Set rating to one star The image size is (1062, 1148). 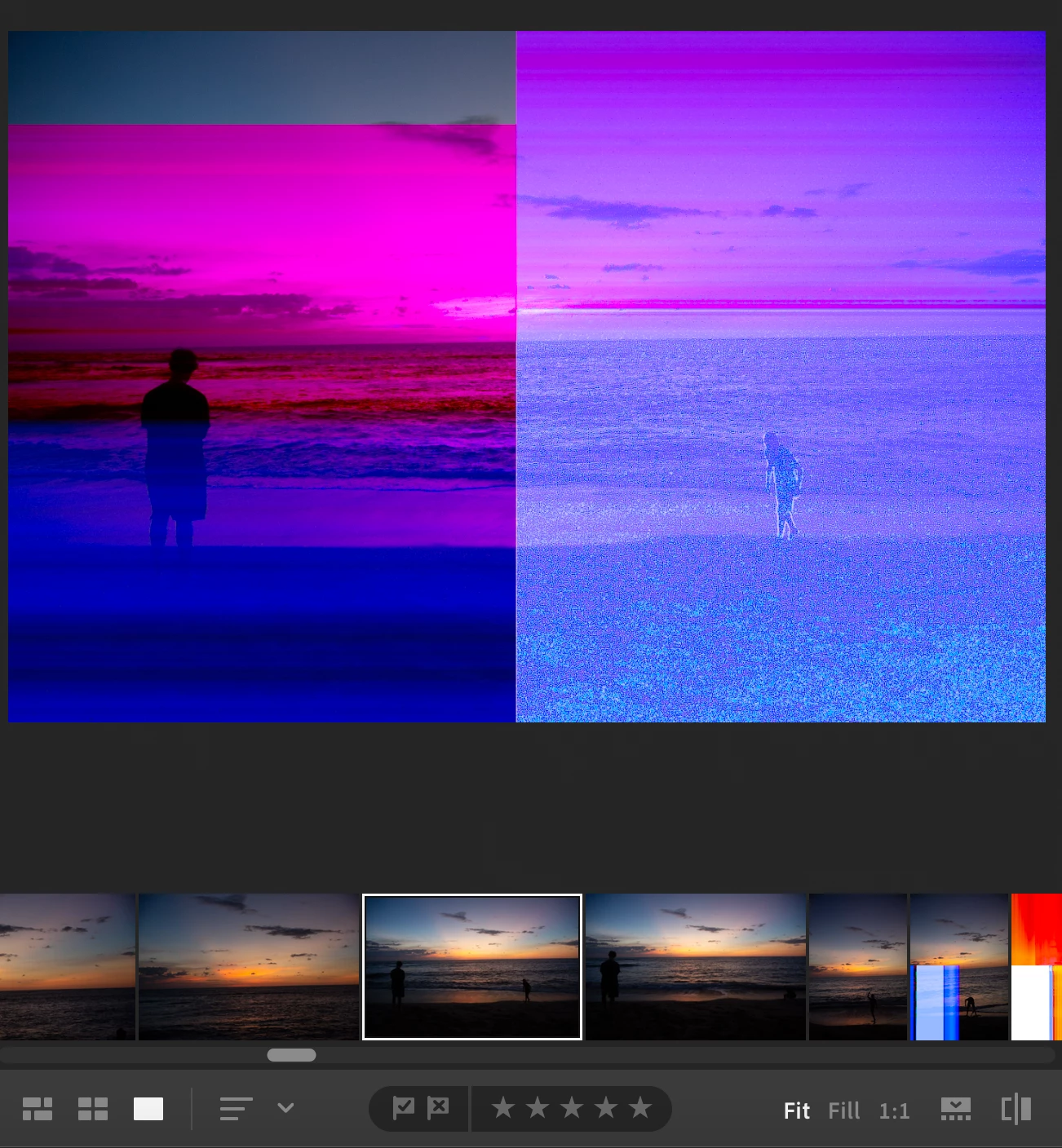pyautogui.click(x=503, y=1108)
